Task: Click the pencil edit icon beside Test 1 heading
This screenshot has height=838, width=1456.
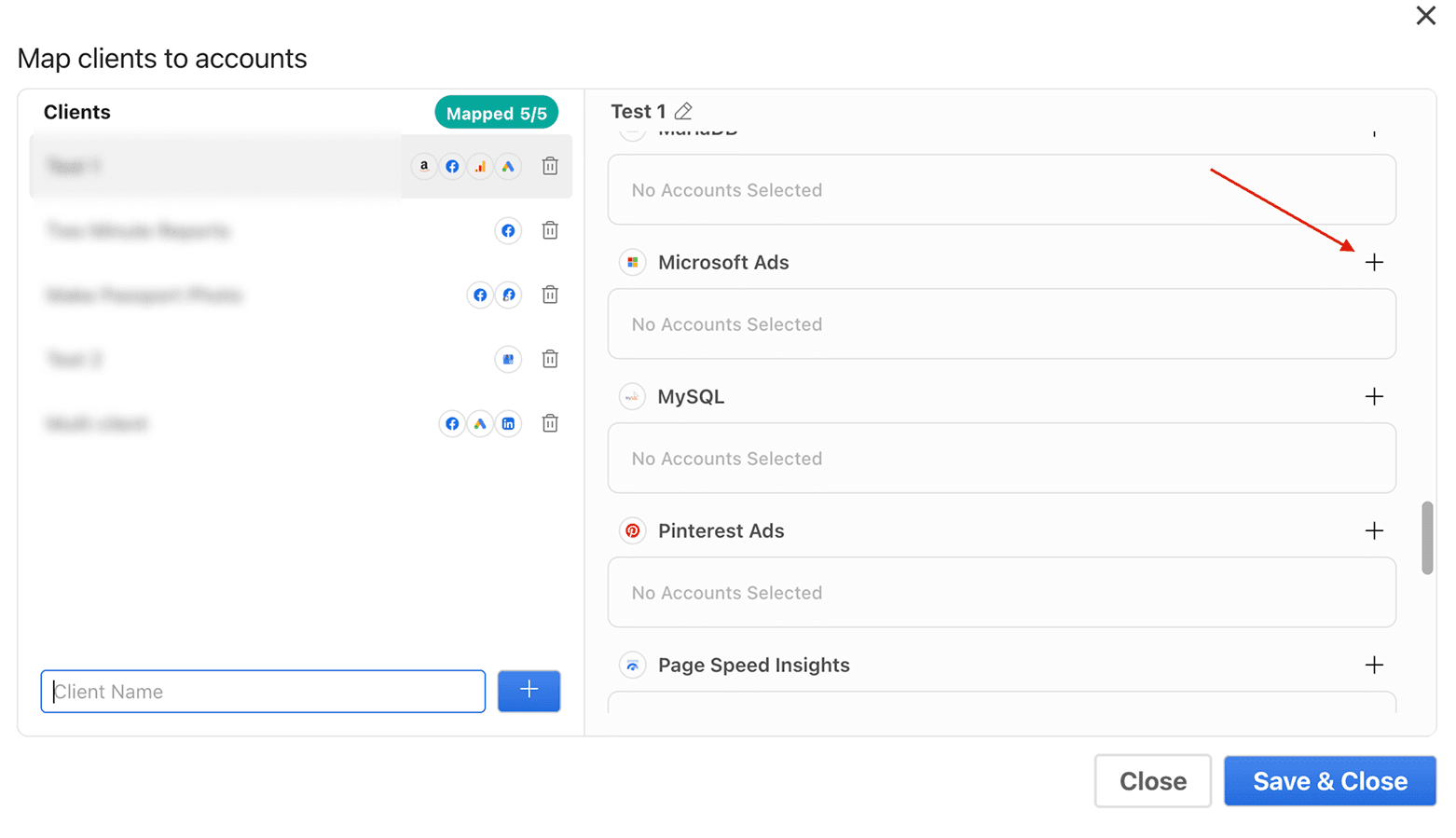Action: pyautogui.click(x=684, y=111)
